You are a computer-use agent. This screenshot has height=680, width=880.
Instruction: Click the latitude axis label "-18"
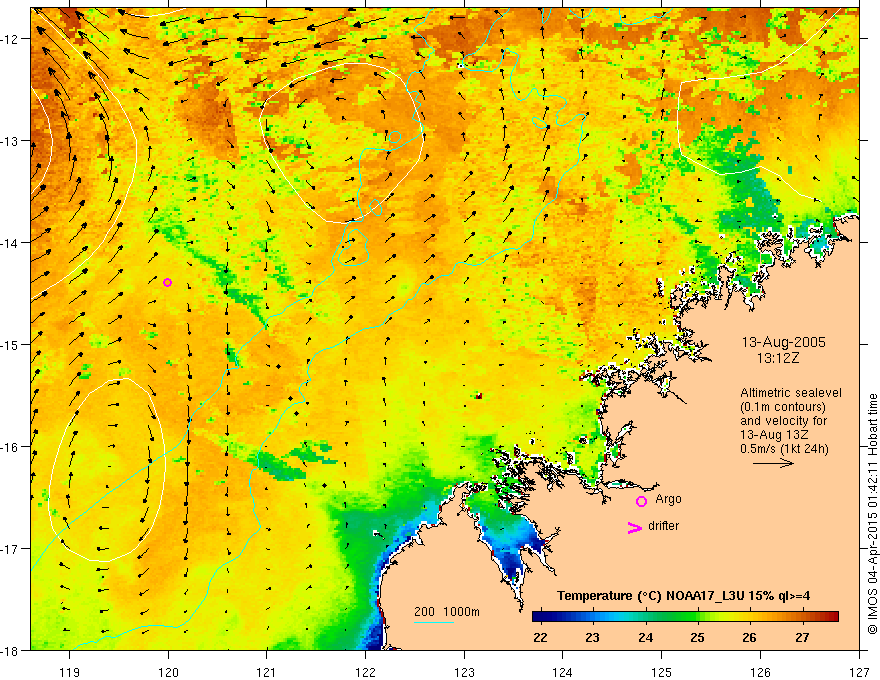(x=11, y=650)
